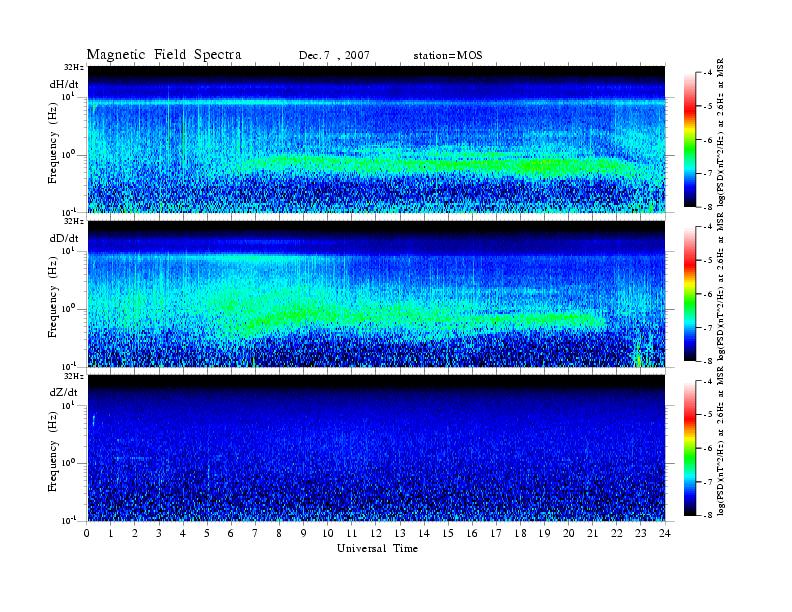Image resolution: width=792 pixels, height=612 pixels.
Task: Click hour "14" on the time axis
Action: coord(424,533)
